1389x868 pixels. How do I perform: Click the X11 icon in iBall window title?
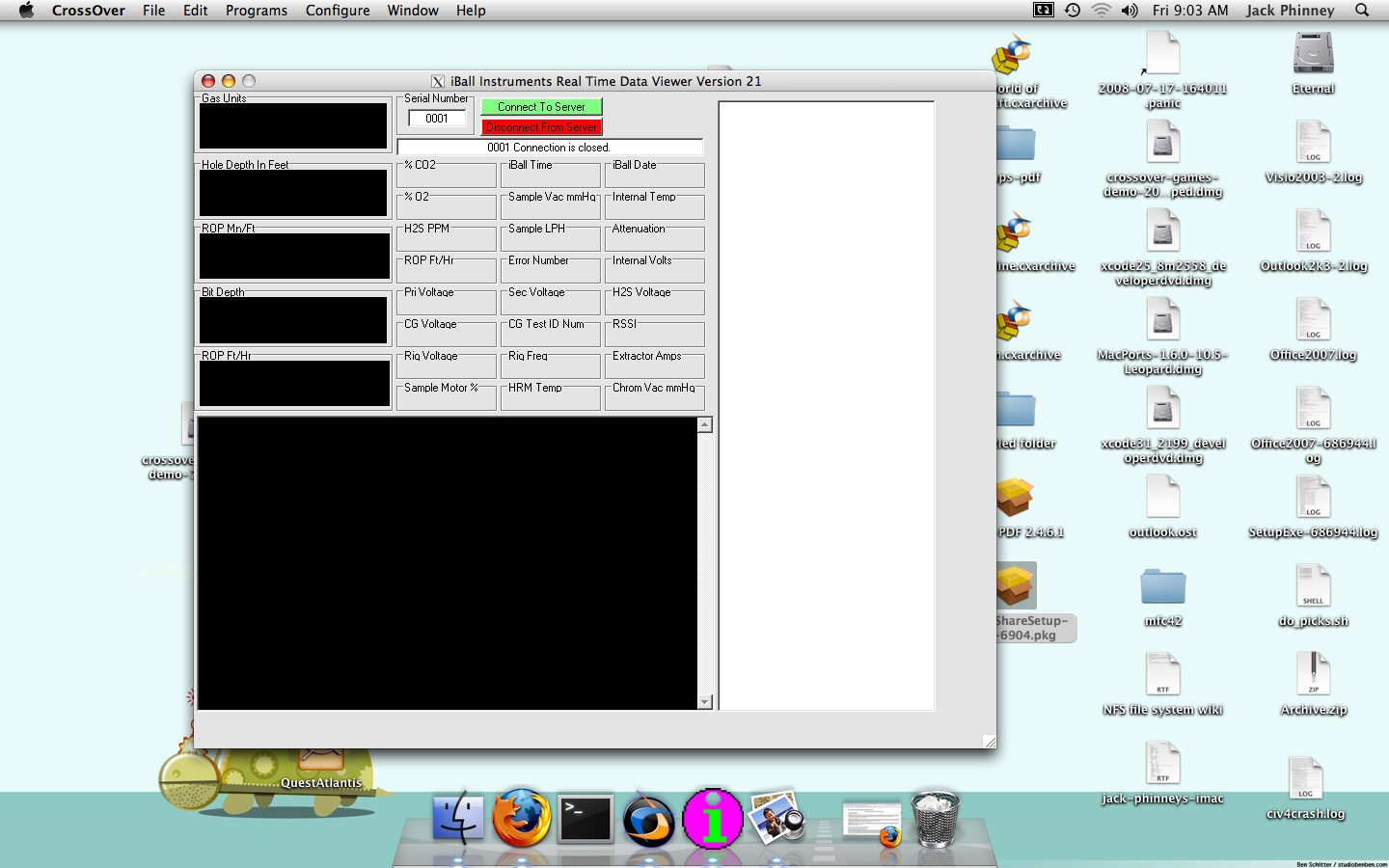click(438, 82)
